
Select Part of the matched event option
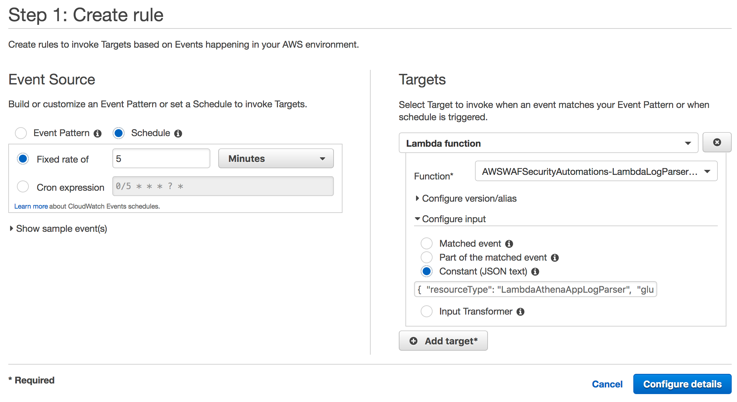pos(426,257)
